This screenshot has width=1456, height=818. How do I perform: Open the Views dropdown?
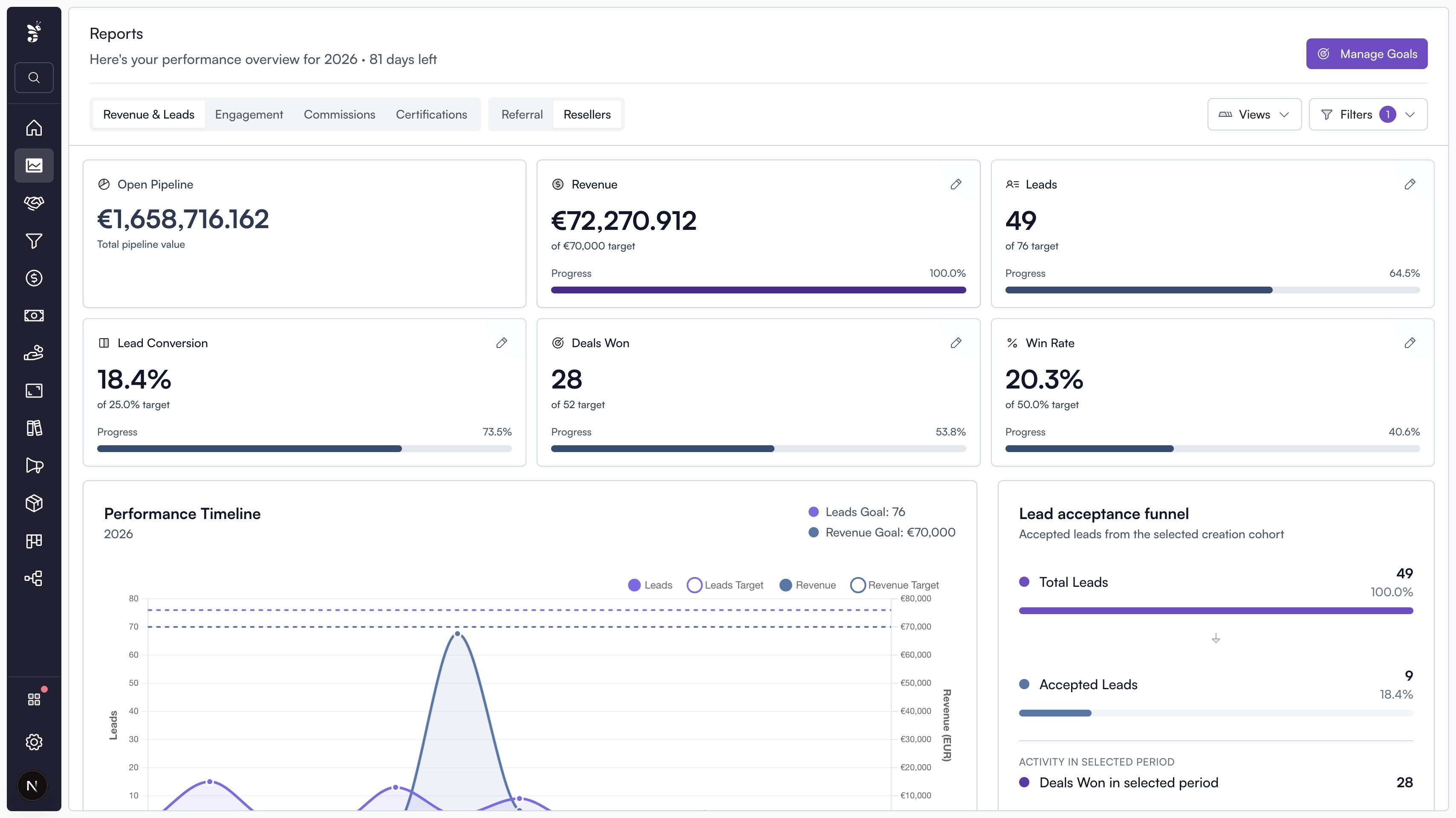click(1254, 114)
